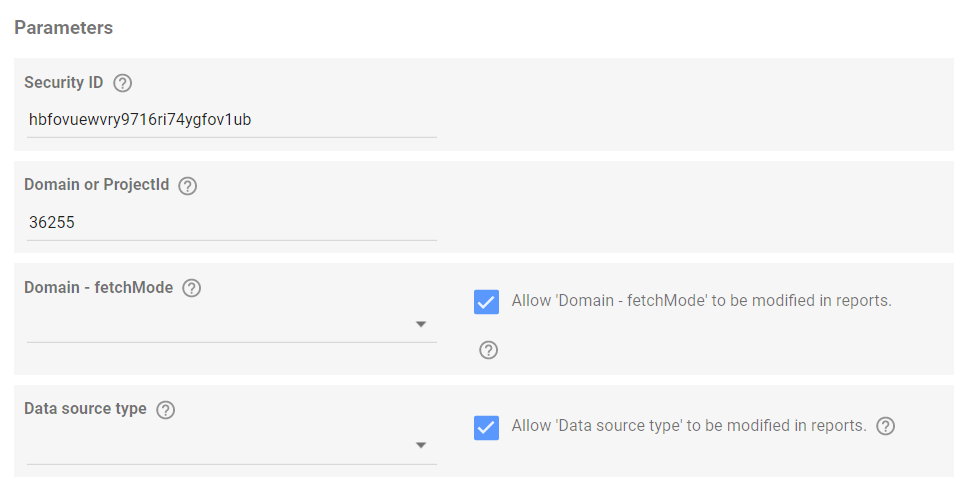Open help tooltip for Domain or ProjectId
The height and width of the screenshot is (489, 966).
pos(188,186)
